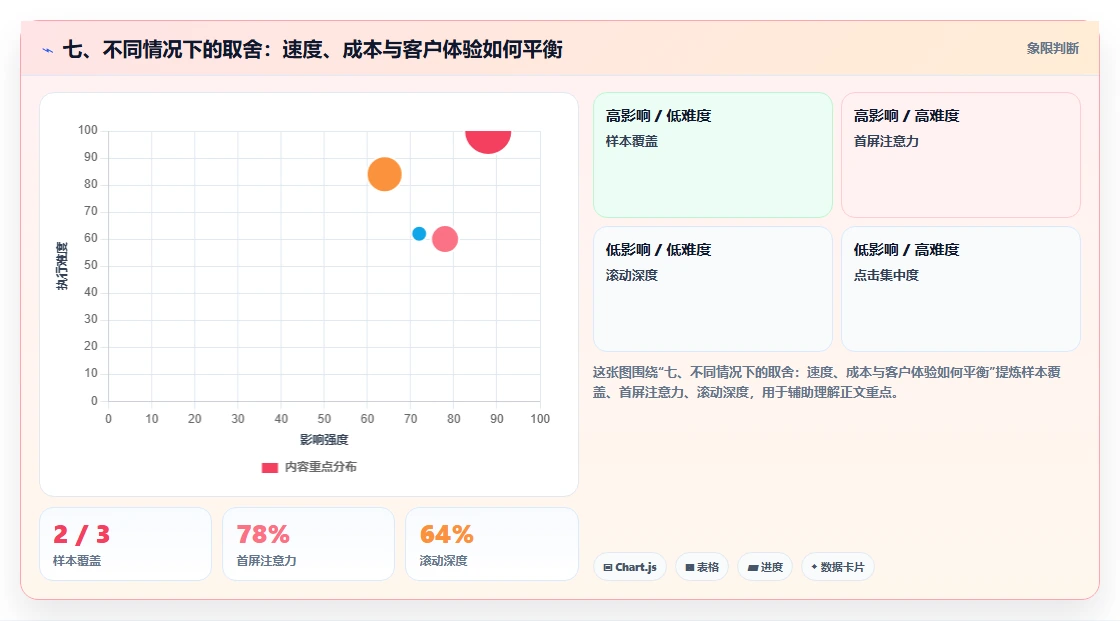This screenshot has height=621, width=1120.
Task: Click the 影响强度 x-axis label
Action: tap(324, 439)
